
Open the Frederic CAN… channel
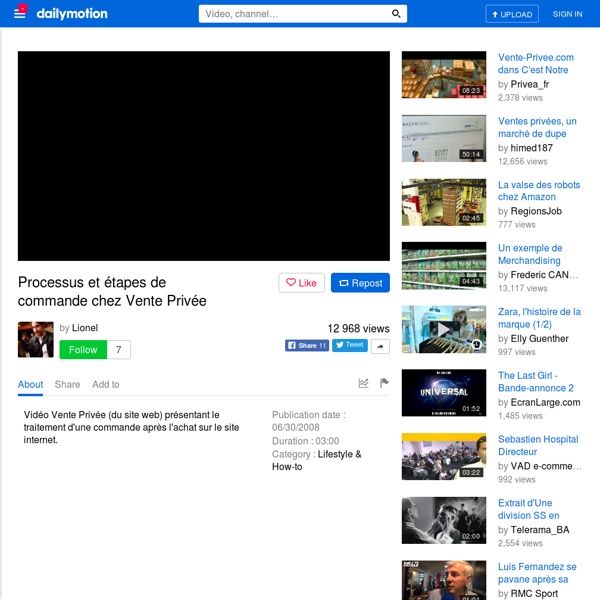pos(544,275)
